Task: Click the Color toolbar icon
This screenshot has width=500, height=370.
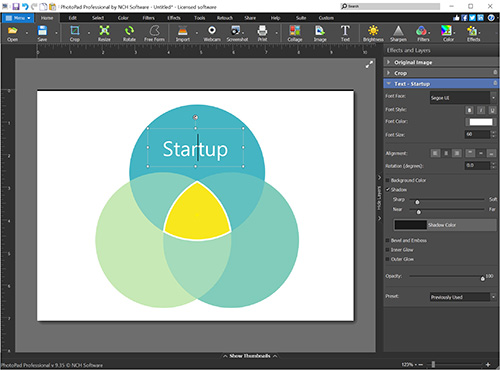Action: 448,33
